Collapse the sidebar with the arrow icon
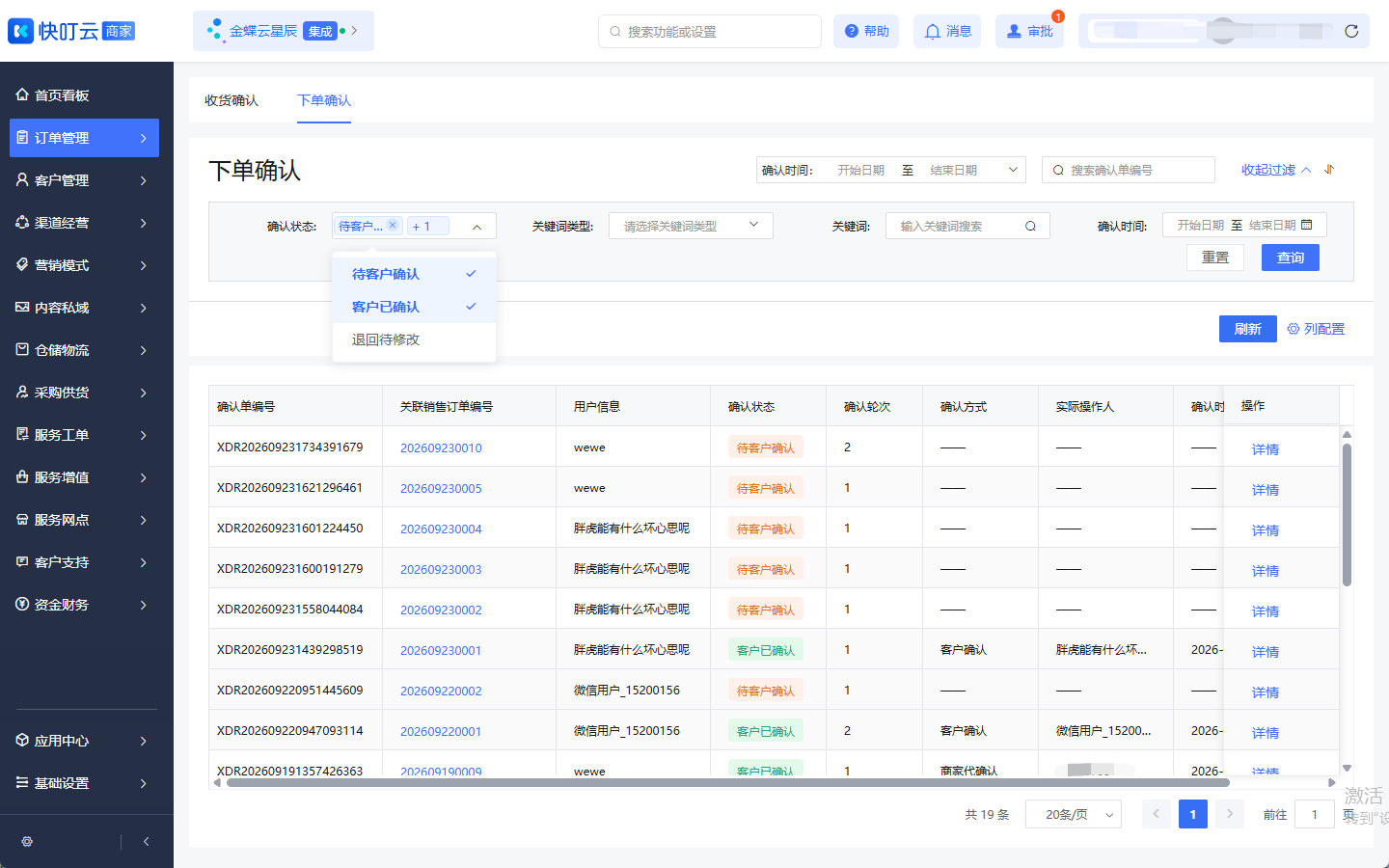Viewport: 1389px width, 868px height. pyautogui.click(x=147, y=841)
